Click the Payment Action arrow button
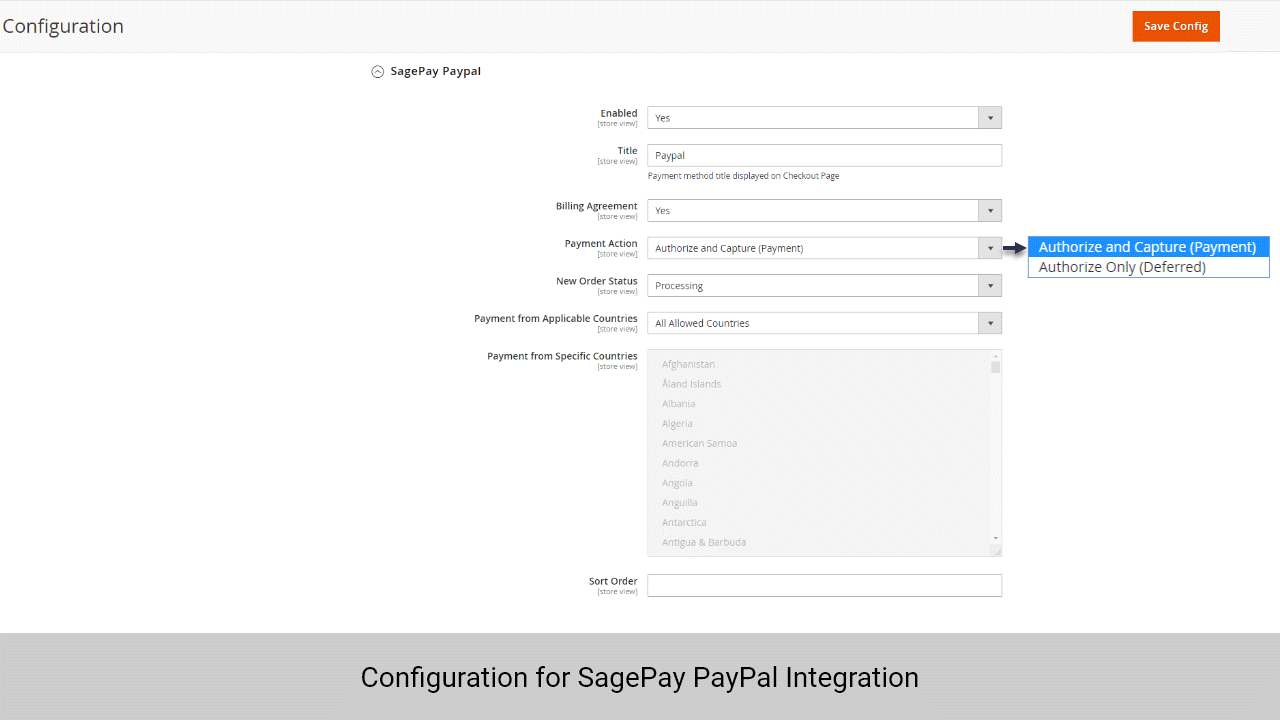The height and width of the screenshot is (720, 1280). tap(990, 248)
